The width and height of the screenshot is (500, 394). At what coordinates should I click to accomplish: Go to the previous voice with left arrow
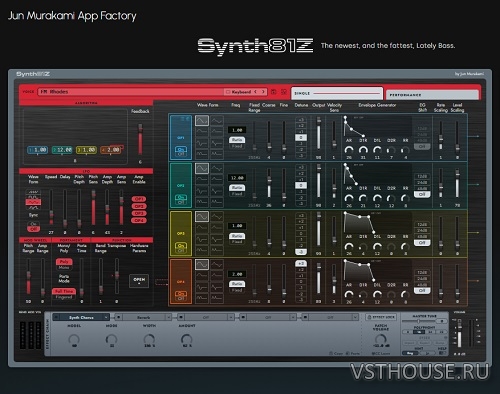pyautogui.click(x=256, y=92)
